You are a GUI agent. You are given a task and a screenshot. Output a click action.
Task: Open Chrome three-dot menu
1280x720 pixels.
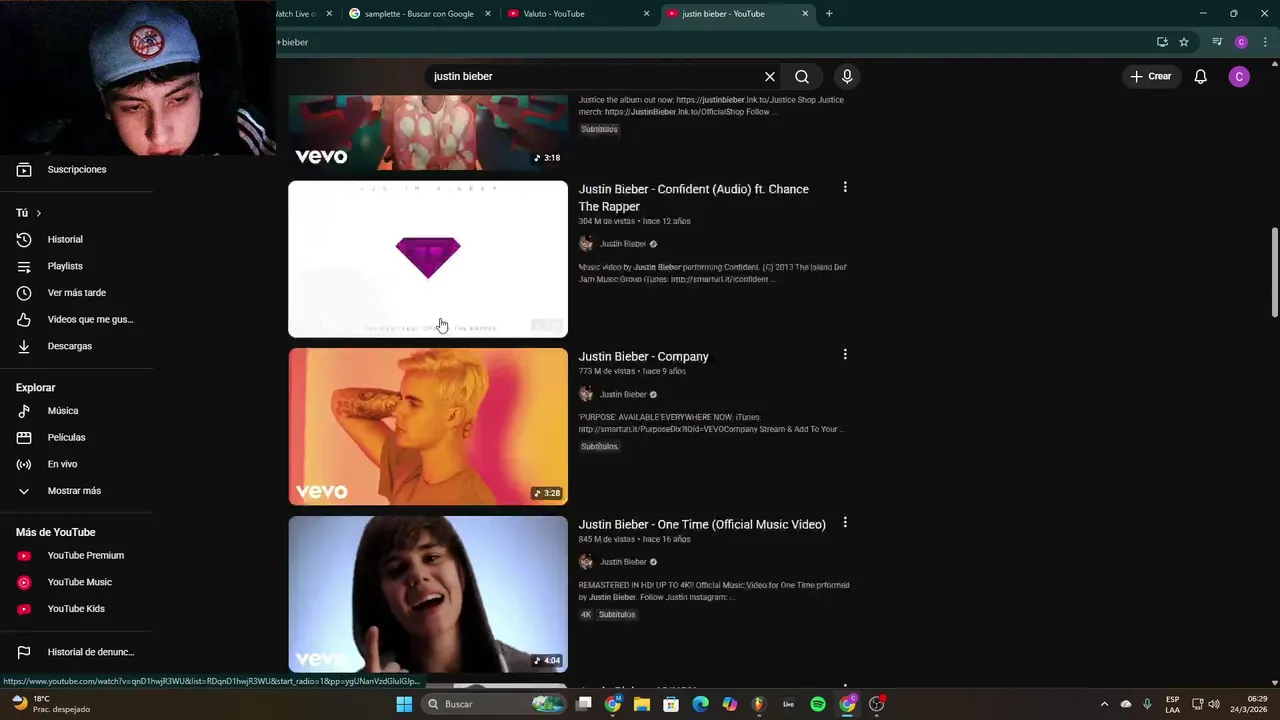[x=1265, y=42]
